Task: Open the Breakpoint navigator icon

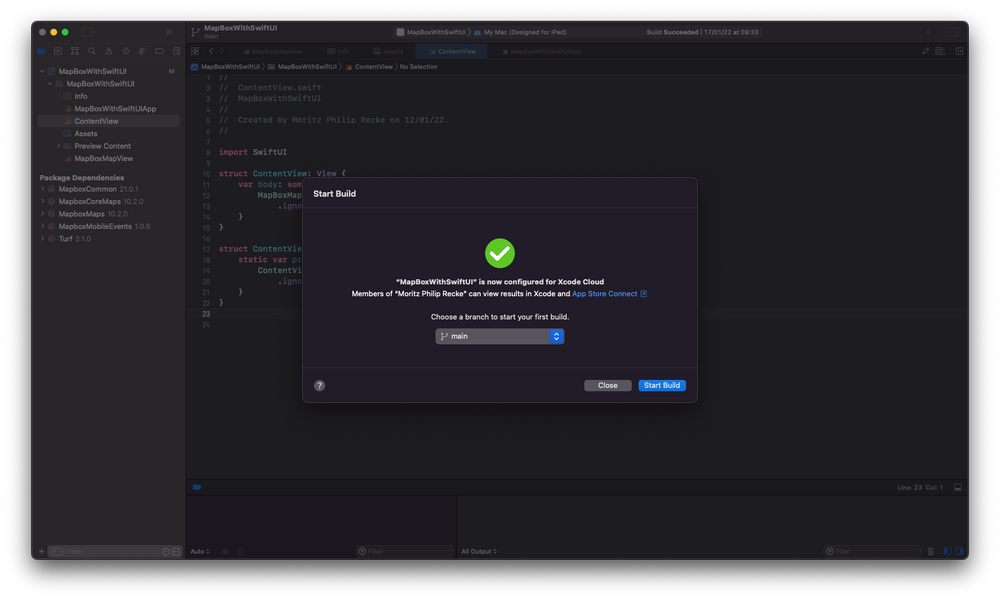Action: [160, 50]
